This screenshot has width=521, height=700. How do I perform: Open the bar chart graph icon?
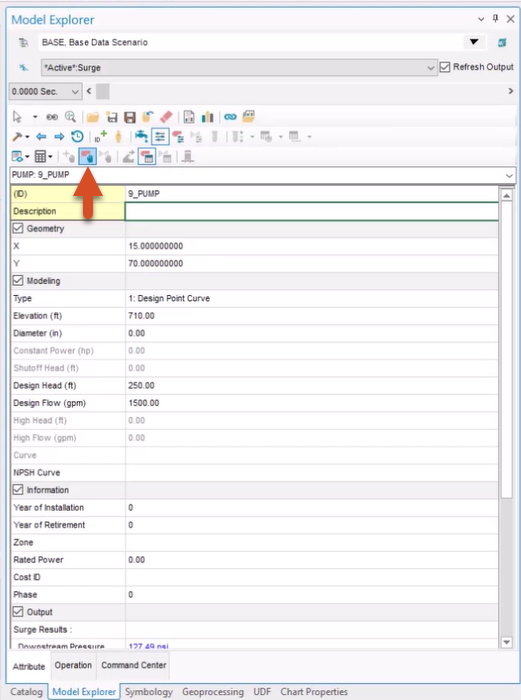(207, 117)
